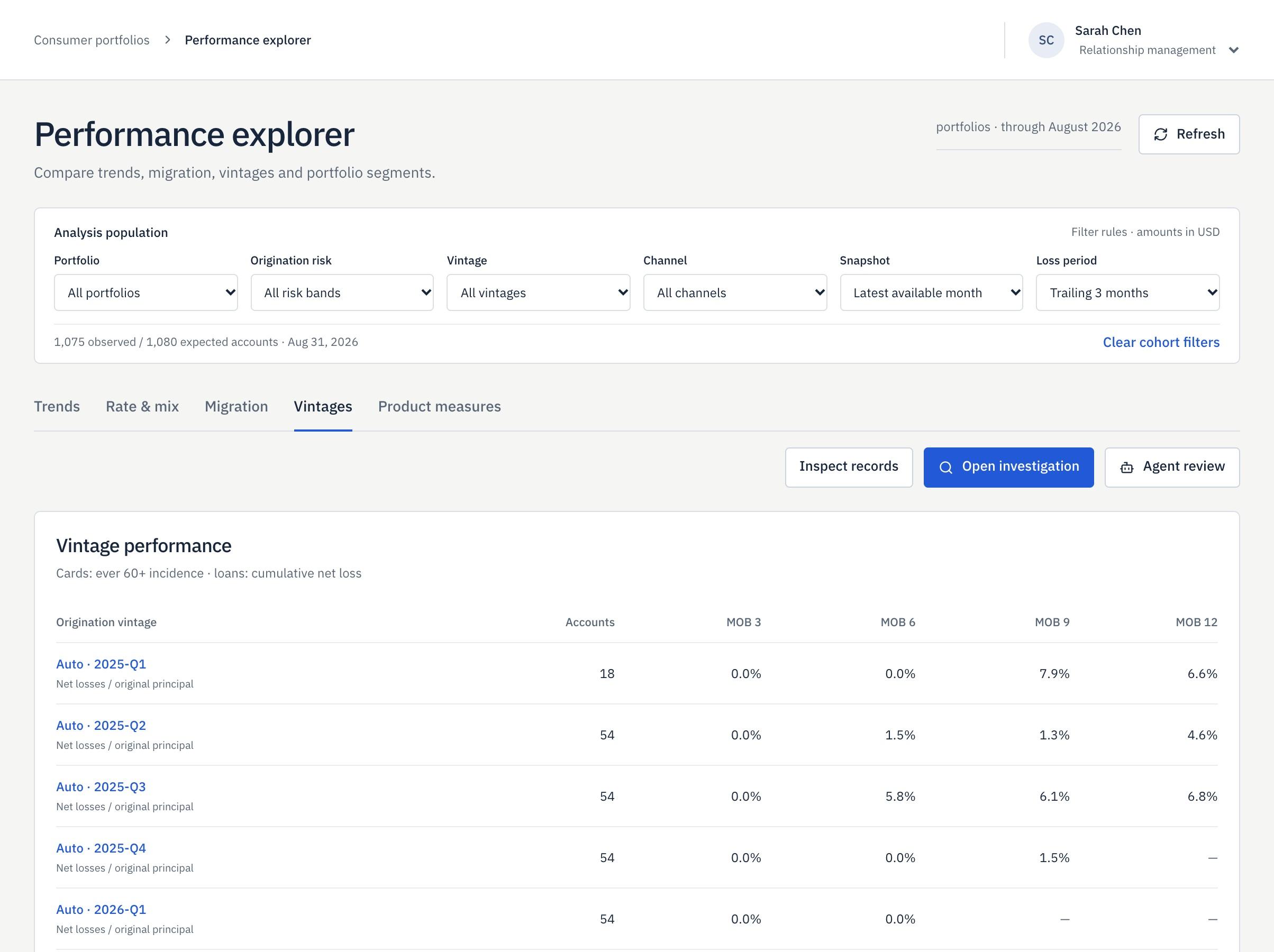Click the 5.8% value for 2025-Q3
1274x952 pixels.
tap(899, 797)
